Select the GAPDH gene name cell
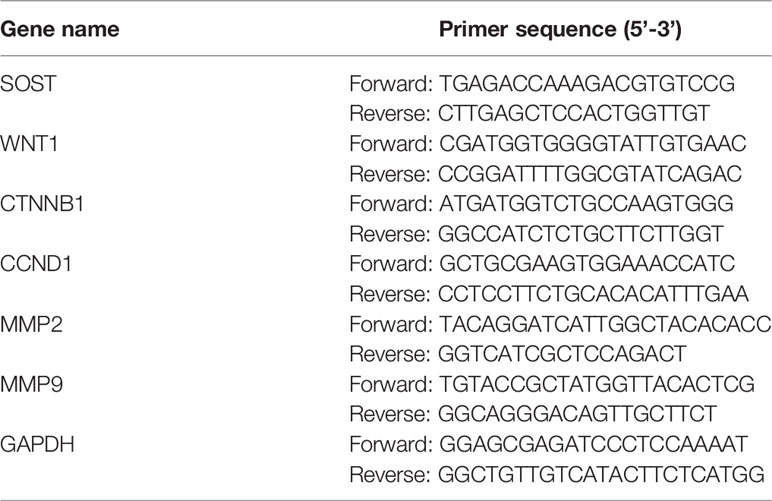 [x=37, y=444]
